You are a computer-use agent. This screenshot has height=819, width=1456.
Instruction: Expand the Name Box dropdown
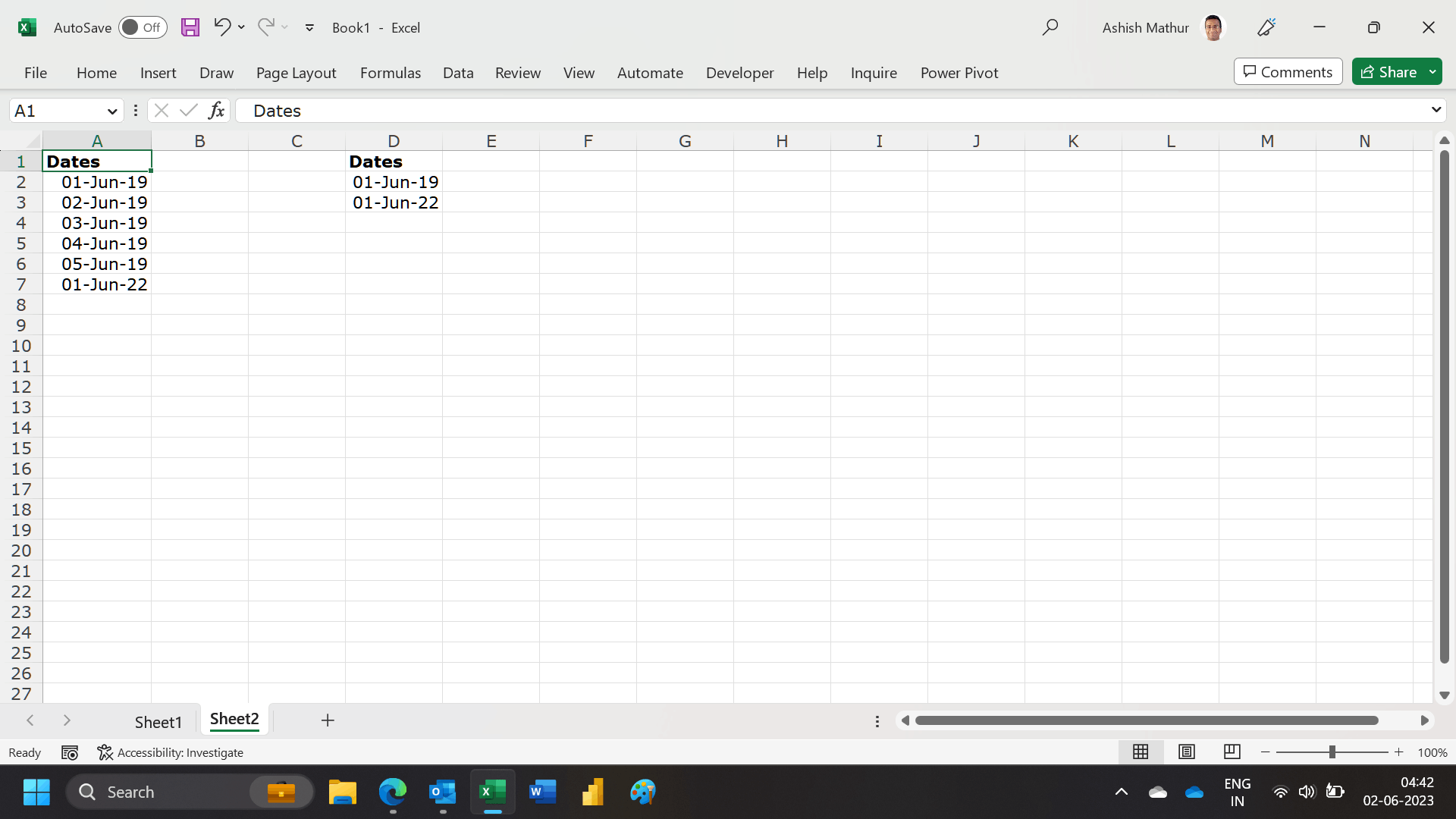tap(112, 111)
